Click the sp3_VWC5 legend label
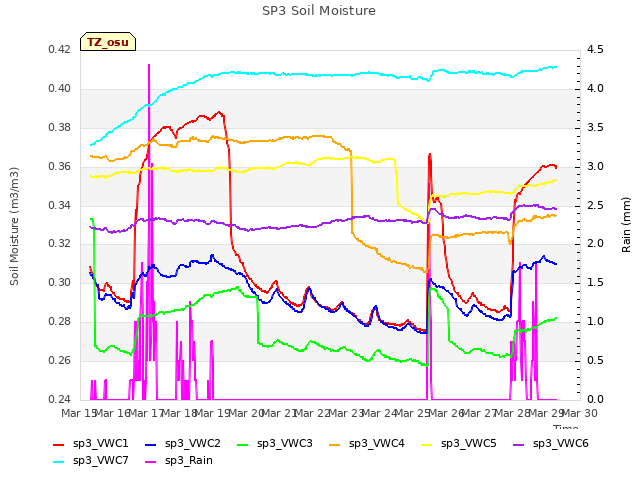 pos(469,443)
